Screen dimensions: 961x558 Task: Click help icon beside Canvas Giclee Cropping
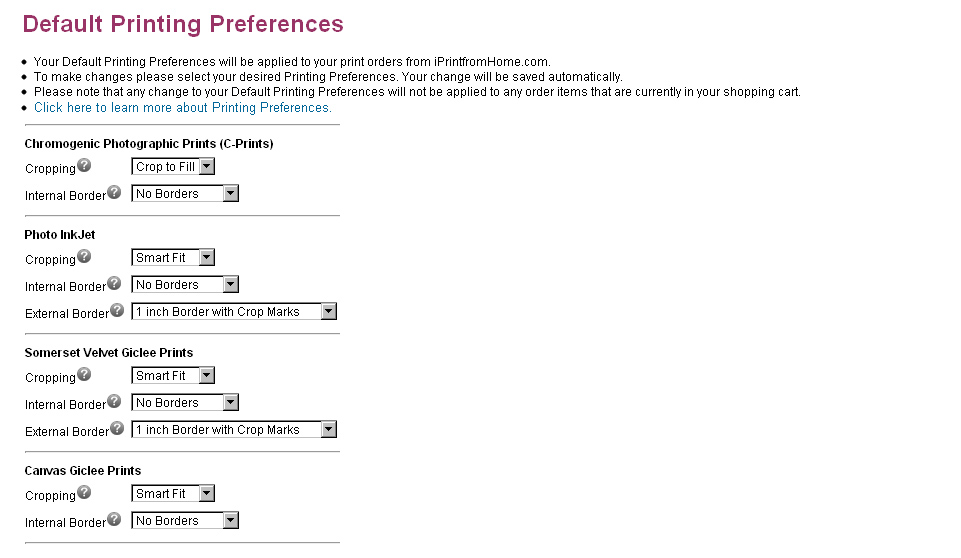coord(84,493)
